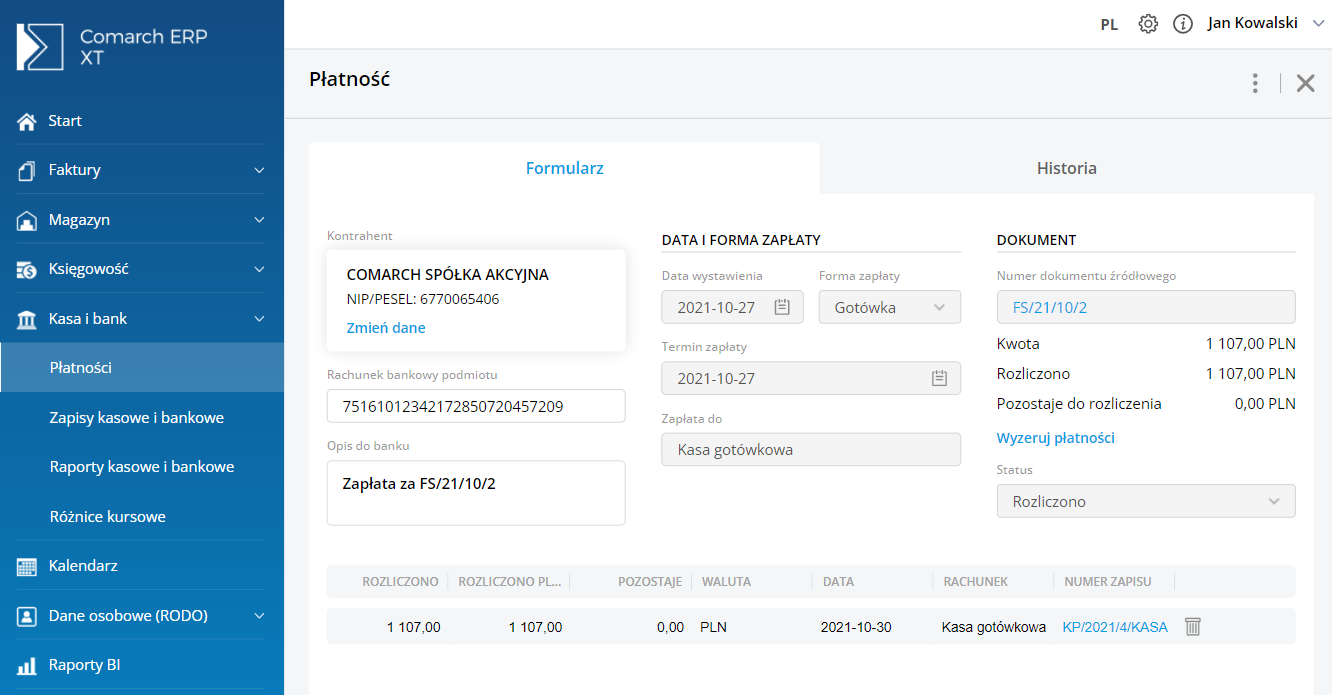Expand Dane osobowe (RODO) menu chevron
Screen dimensions: 1332x695
(x=259, y=616)
